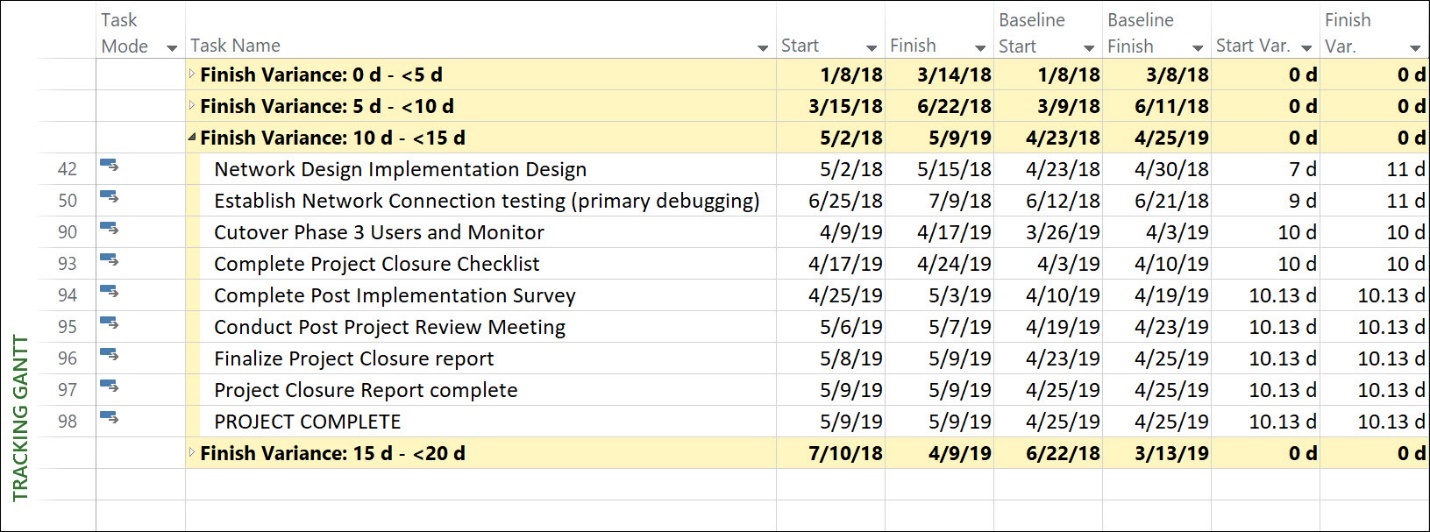The width and height of the screenshot is (1430, 532).
Task: Collapse Finish Variance: 10 d - <15 d group
Action: point(193,138)
